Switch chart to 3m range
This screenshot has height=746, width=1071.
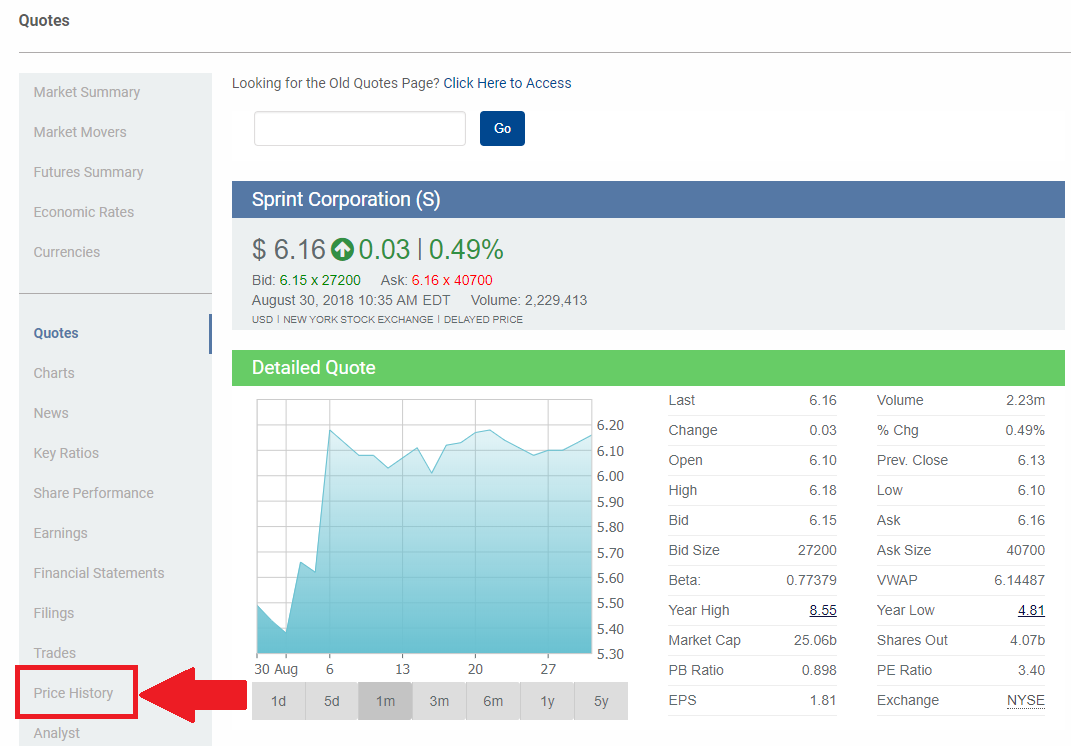coord(439,701)
